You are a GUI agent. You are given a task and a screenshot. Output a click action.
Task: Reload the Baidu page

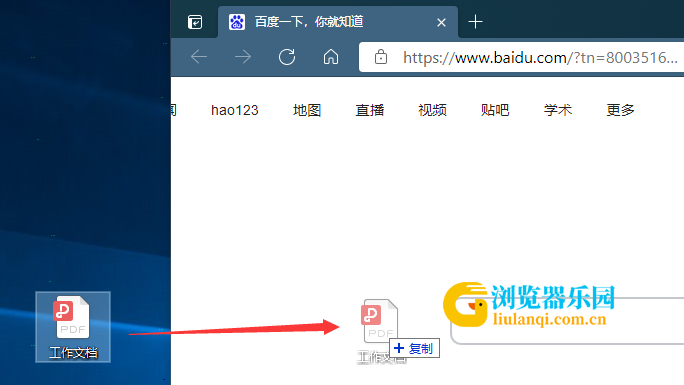287,57
